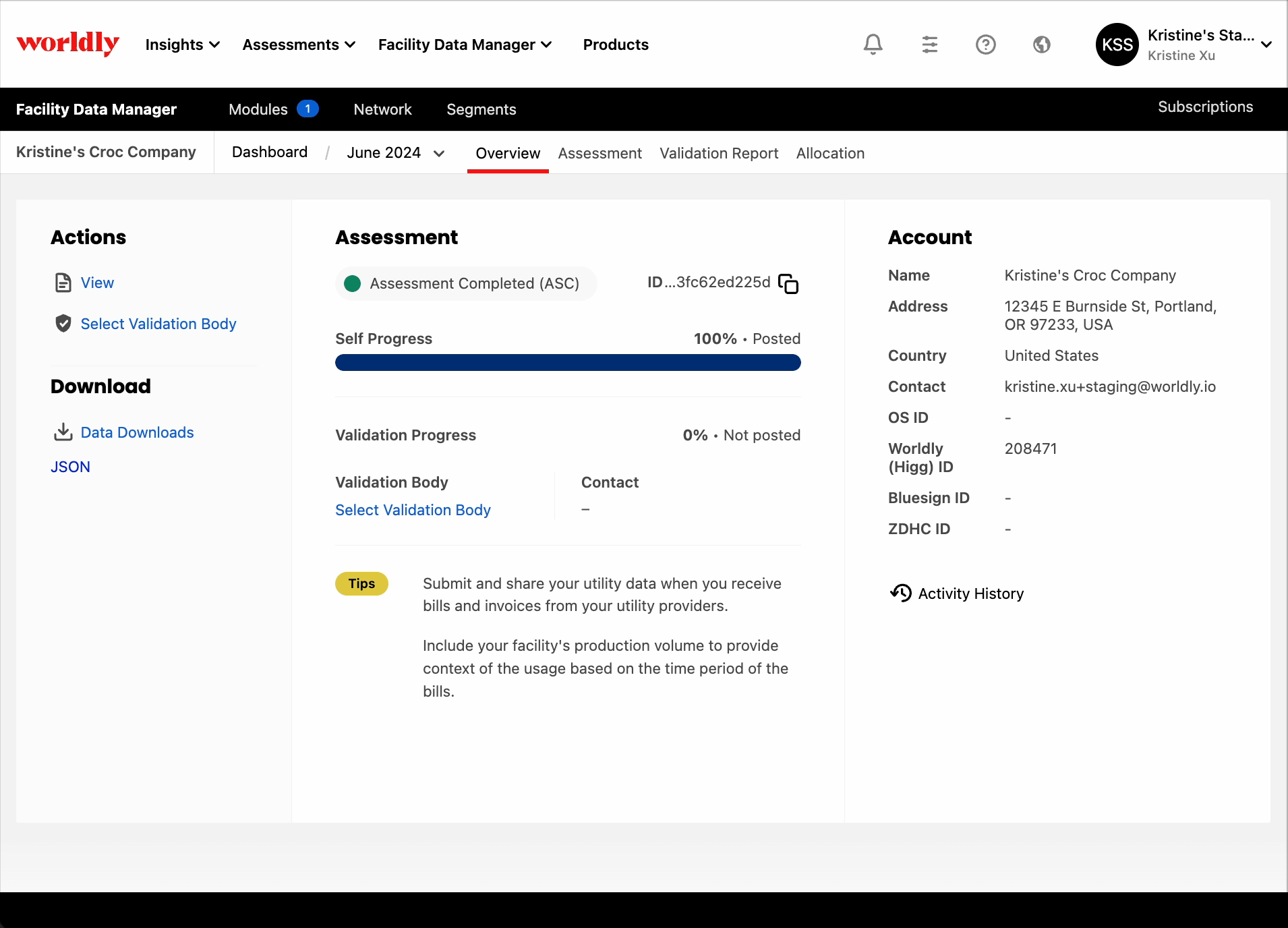This screenshot has height=928, width=1288.
Task: Click the View action link
Action: (97, 283)
